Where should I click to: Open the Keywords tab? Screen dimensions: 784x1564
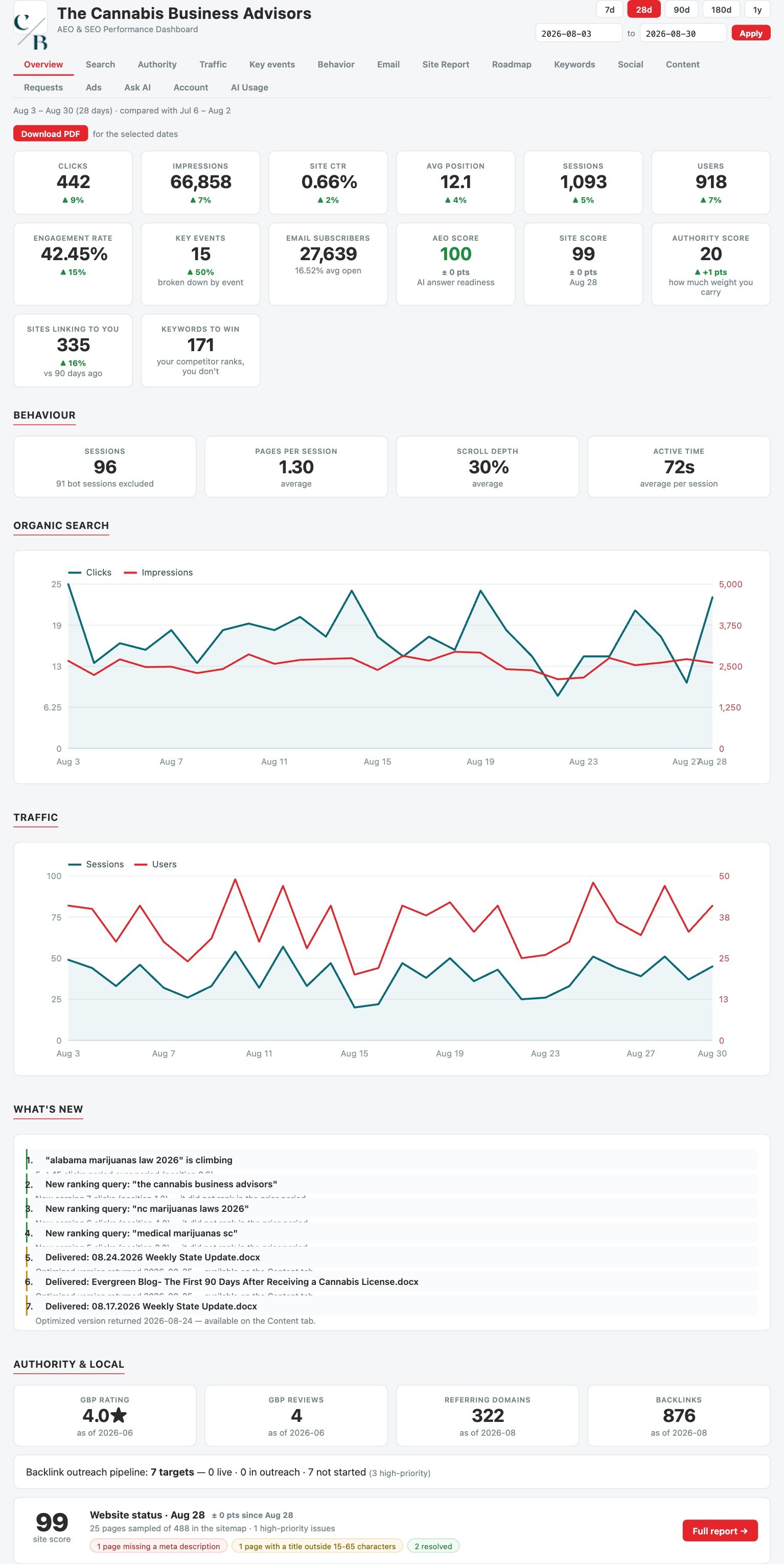[x=574, y=64]
